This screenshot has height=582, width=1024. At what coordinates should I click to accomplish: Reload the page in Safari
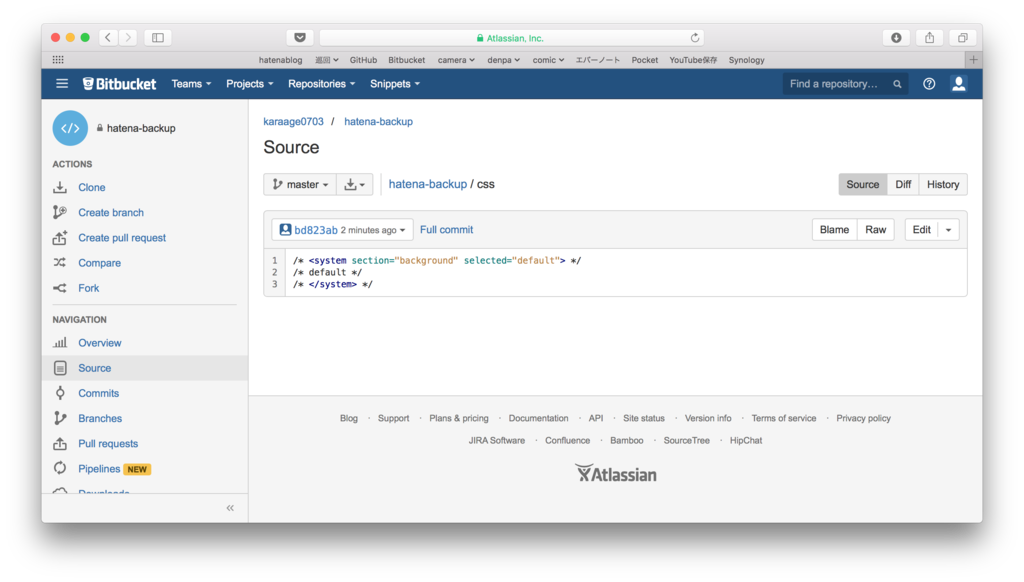click(695, 38)
